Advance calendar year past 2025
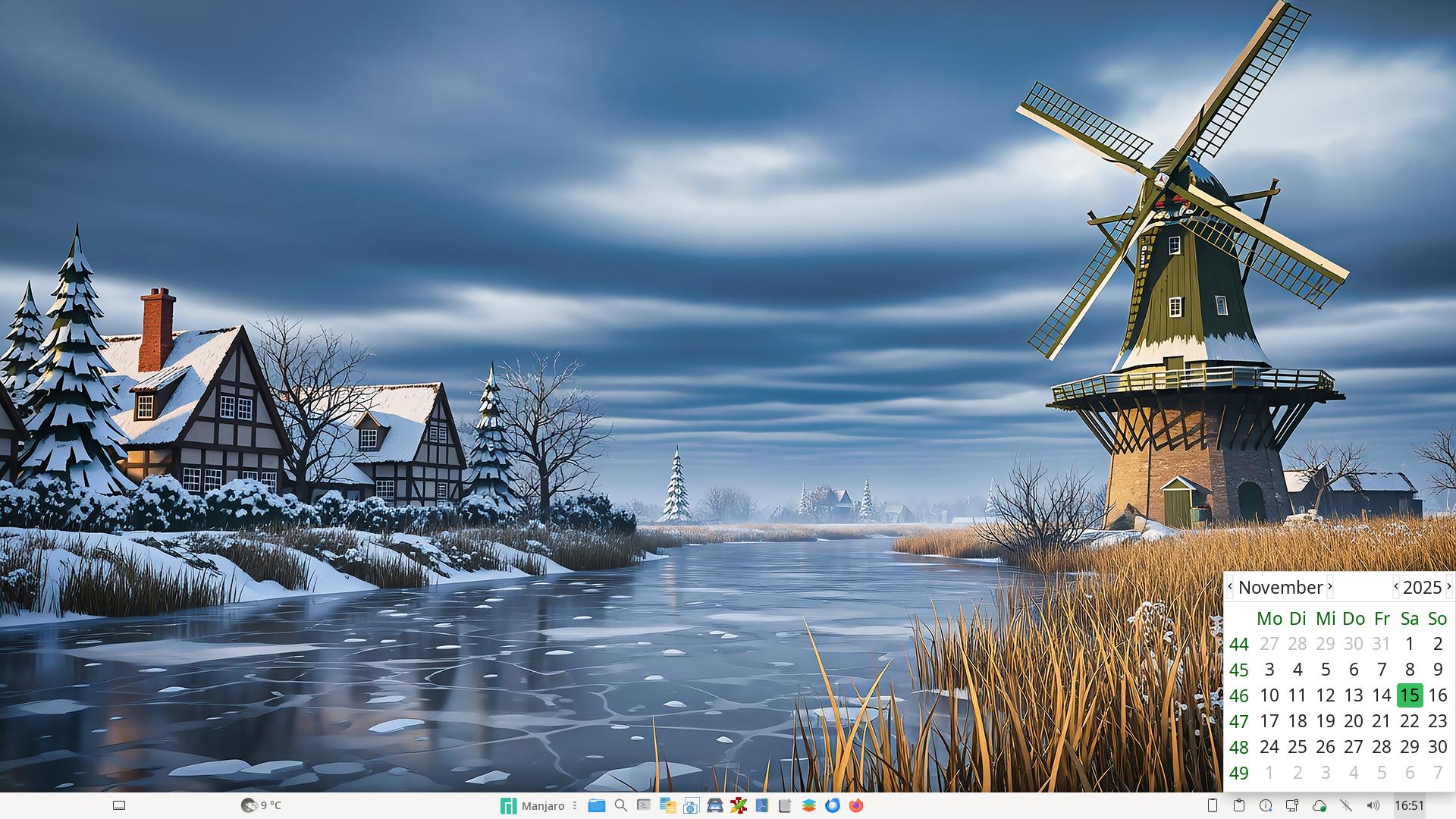1456x819 pixels. pyautogui.click(x=1448, y=587)
